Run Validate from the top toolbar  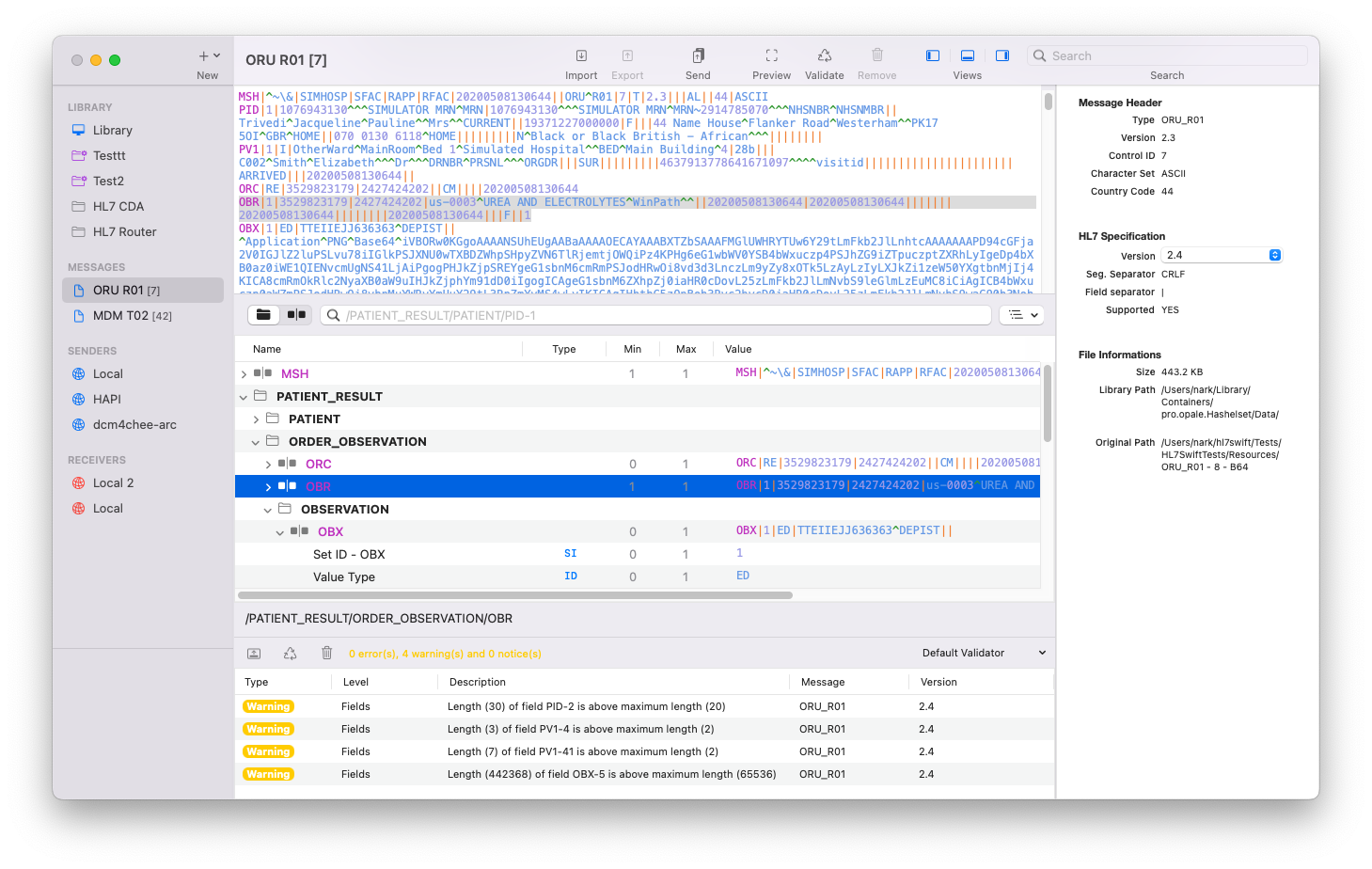[x=824, y=56]
